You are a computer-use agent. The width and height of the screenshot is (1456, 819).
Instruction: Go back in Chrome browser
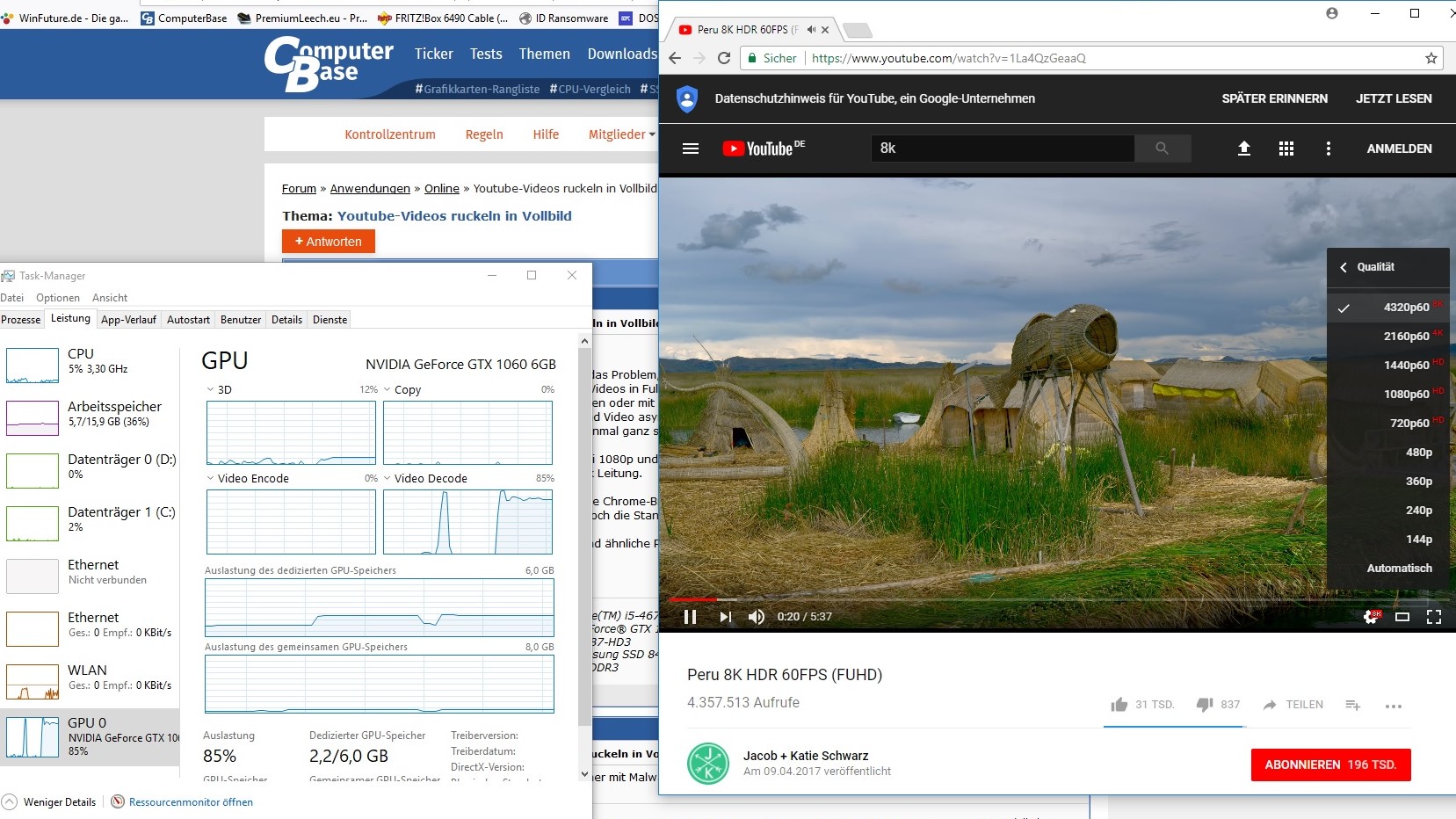pos(675,58)
